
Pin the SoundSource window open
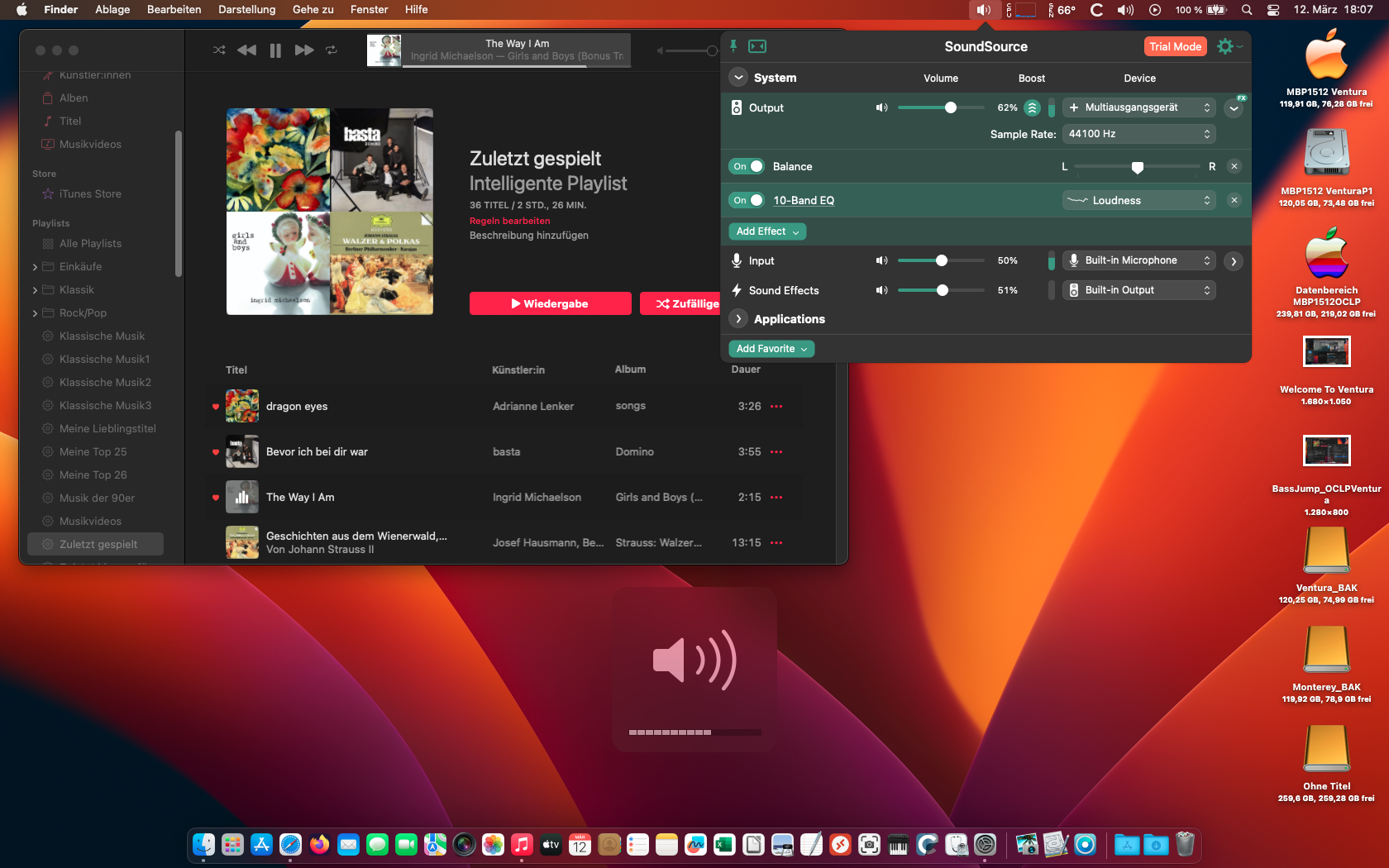(733, 46)
